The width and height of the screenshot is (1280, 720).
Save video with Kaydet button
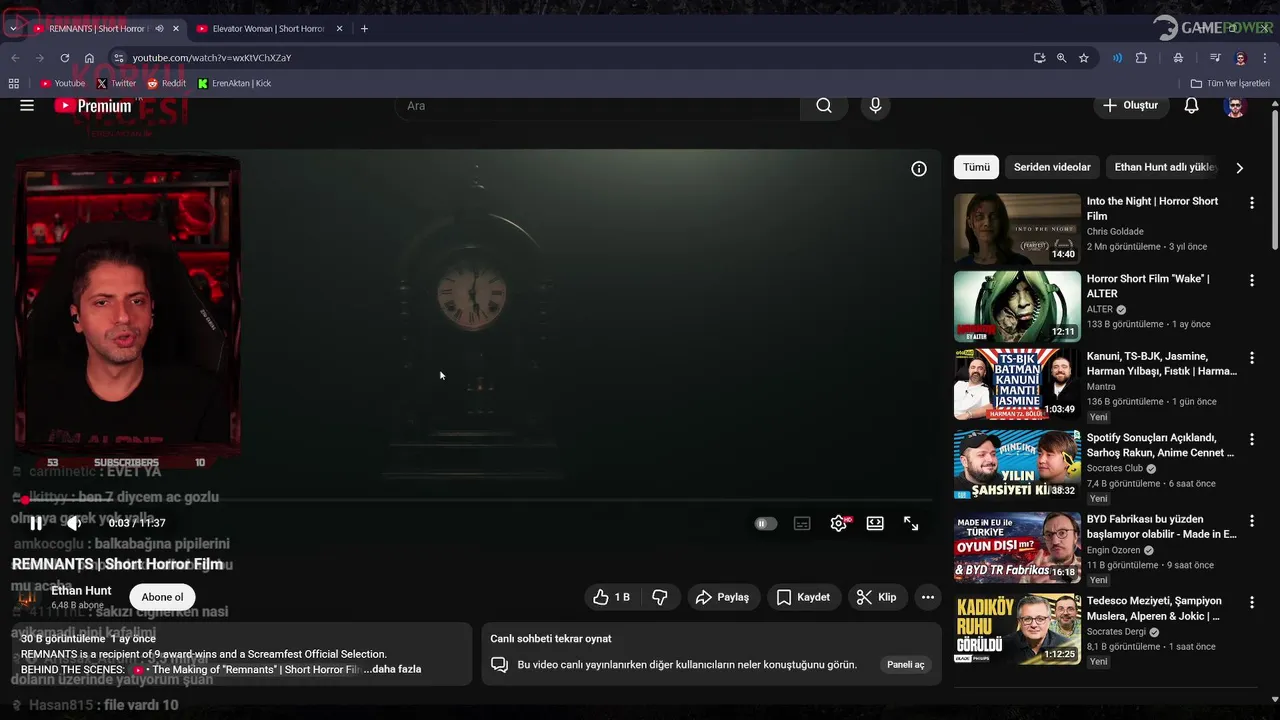(x=804, y=597)
